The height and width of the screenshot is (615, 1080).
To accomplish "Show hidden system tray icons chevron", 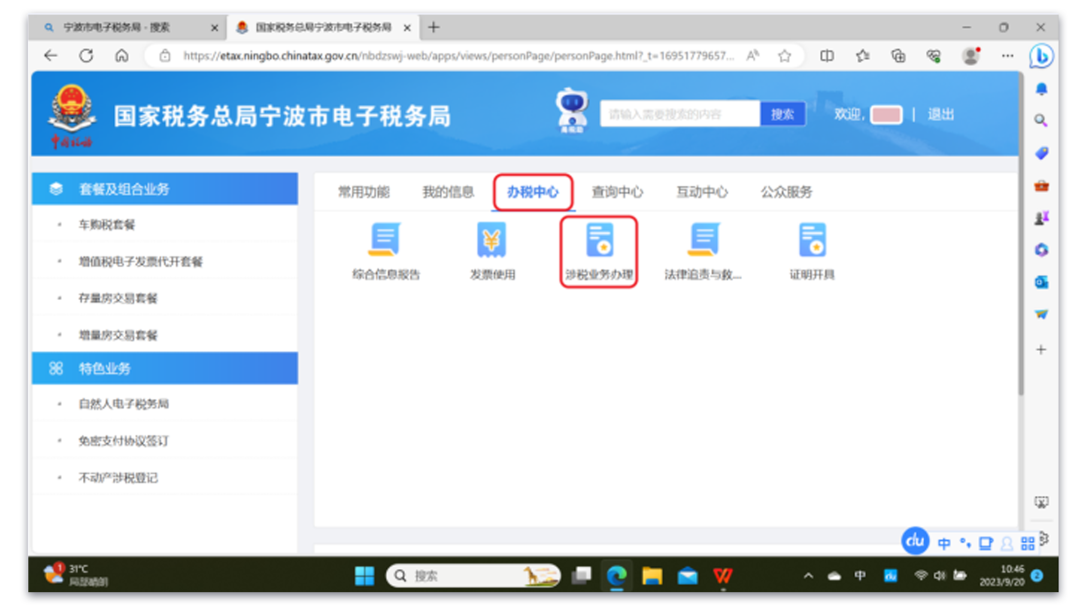I will [808, 576].
